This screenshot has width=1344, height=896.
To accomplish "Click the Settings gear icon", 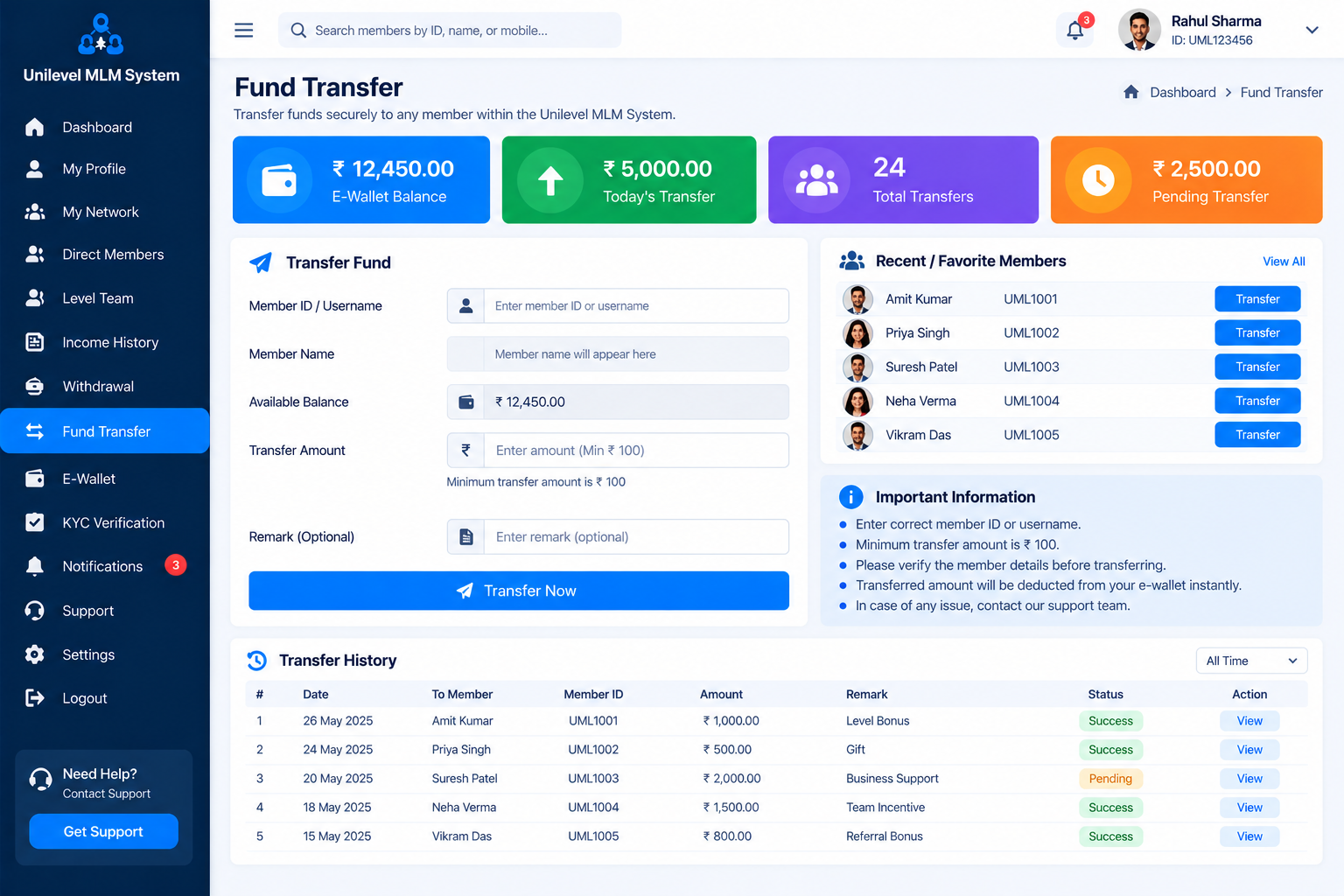I will [x=35, y=654].
